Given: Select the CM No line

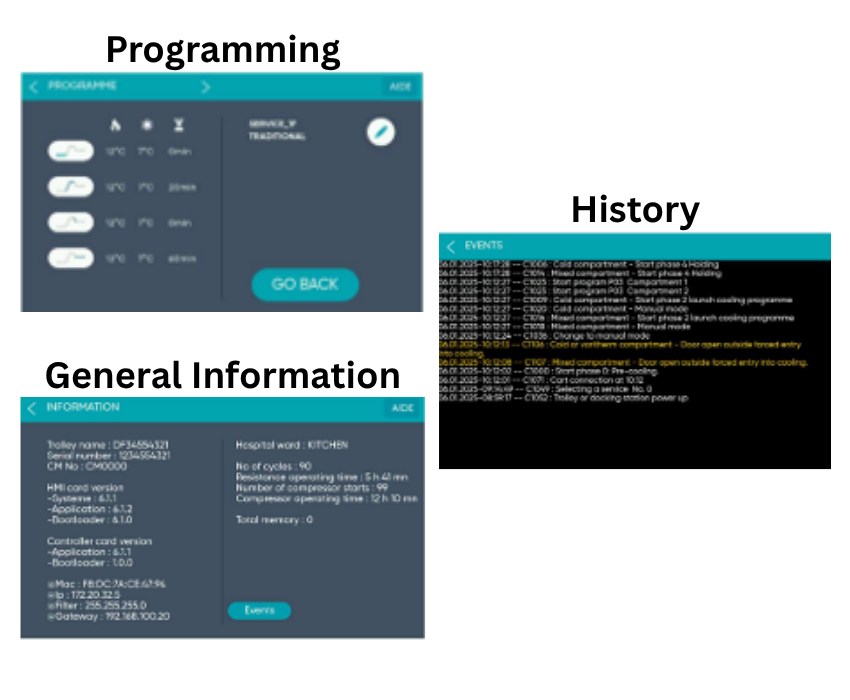Looking at the screenshot, I should 87,466.
